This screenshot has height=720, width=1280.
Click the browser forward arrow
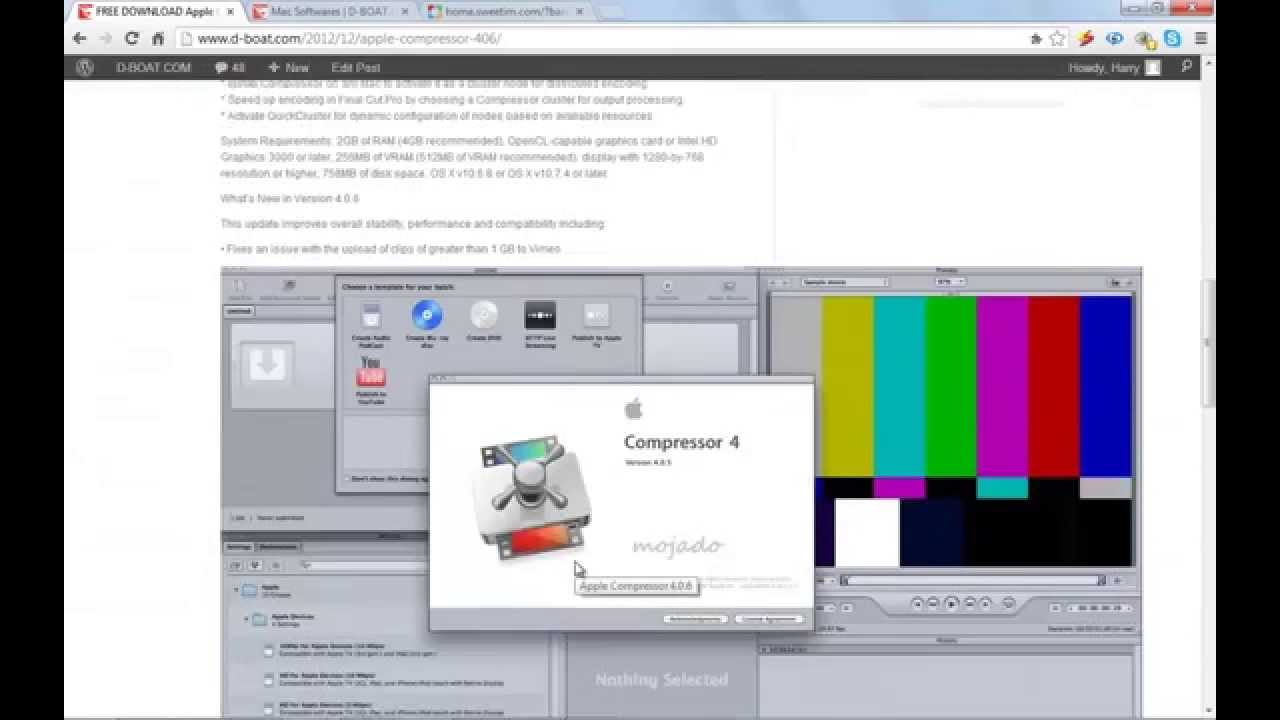pos(105,38)
